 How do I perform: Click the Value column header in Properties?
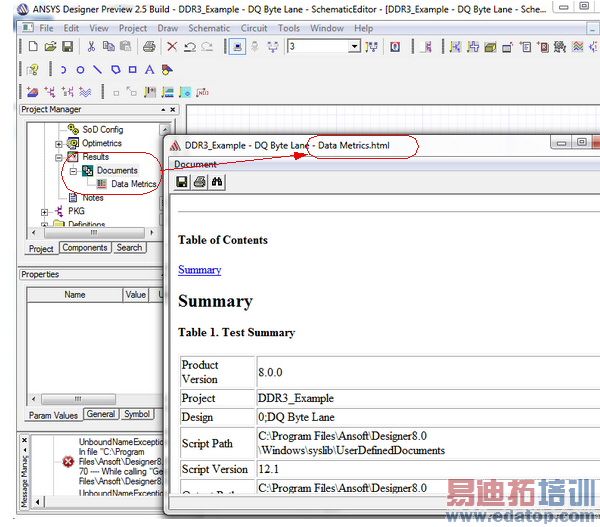click(x=135, y=295)
